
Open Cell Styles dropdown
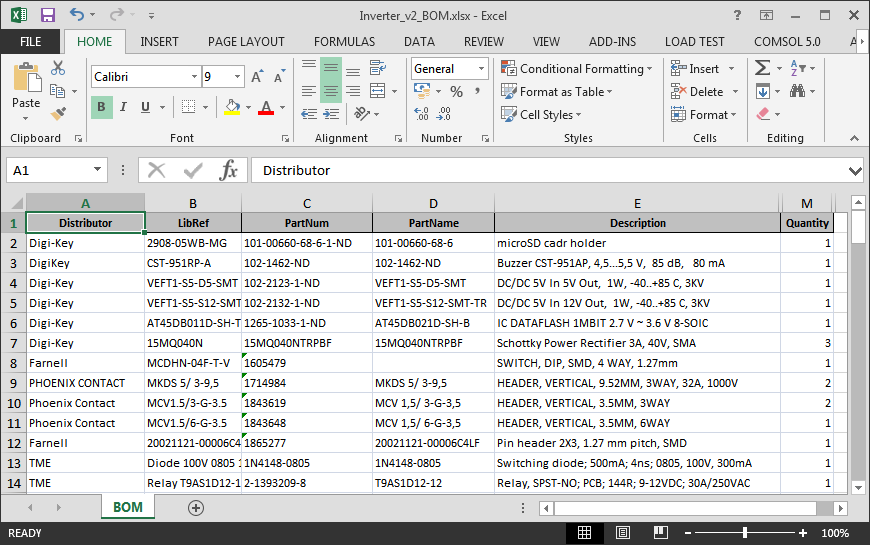click(542, 114)
